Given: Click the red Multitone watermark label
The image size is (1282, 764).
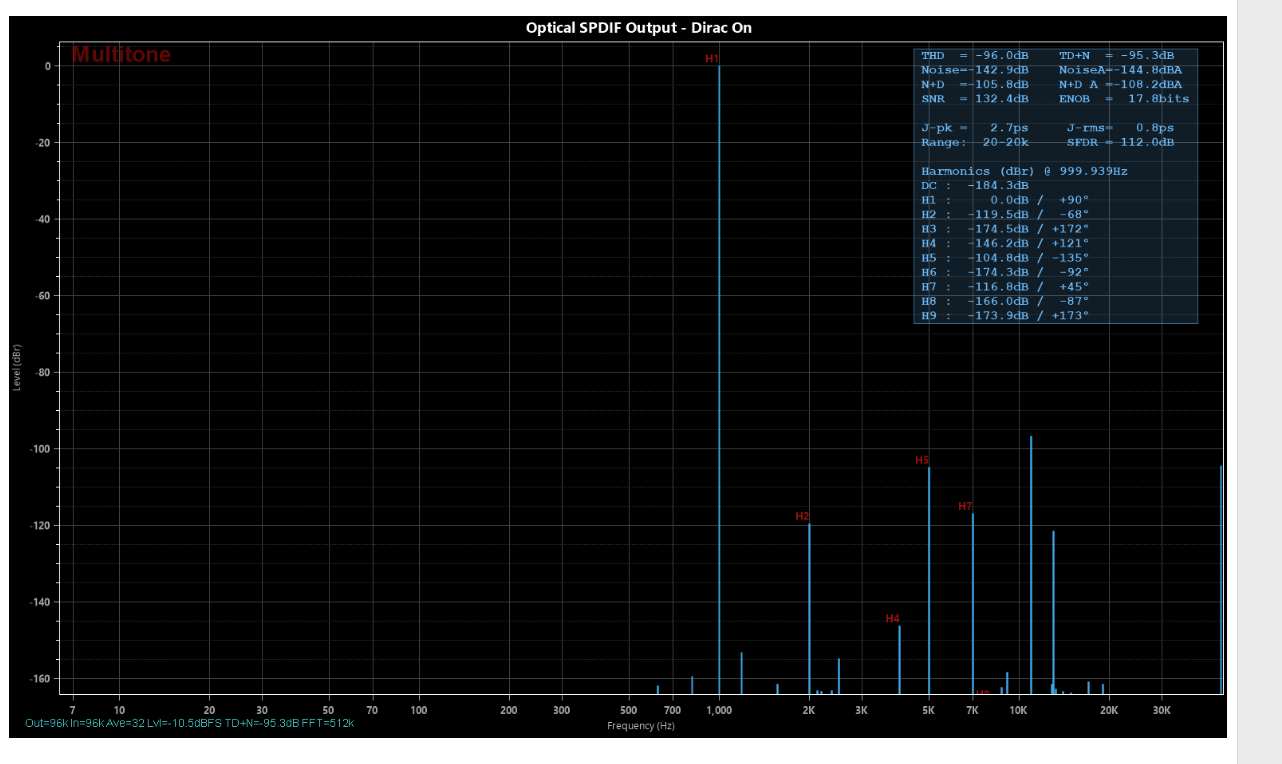Looking at the screenshot, I should [121, 55].
